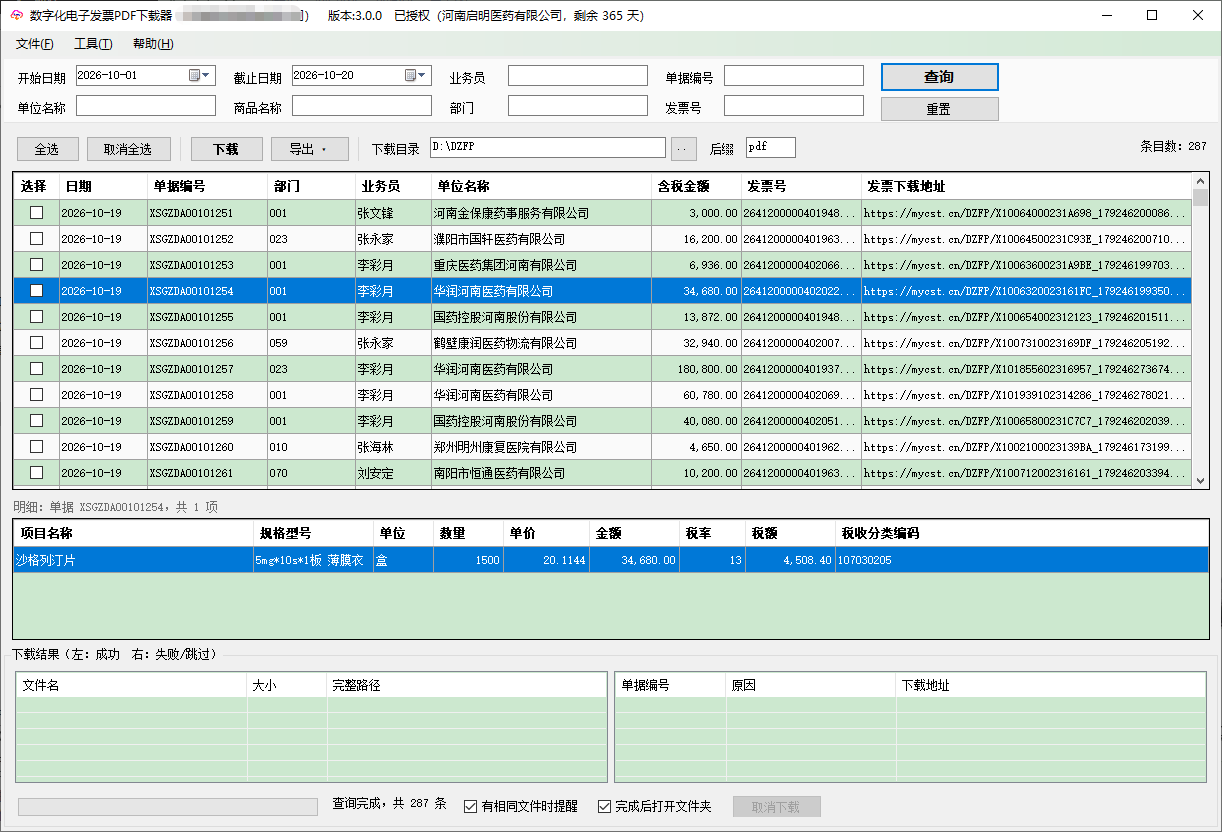The width and height of the screenshot is (1222, 832).
Task: Tick checkbox for row XSGZDA00101254
Action: point(36,291)
